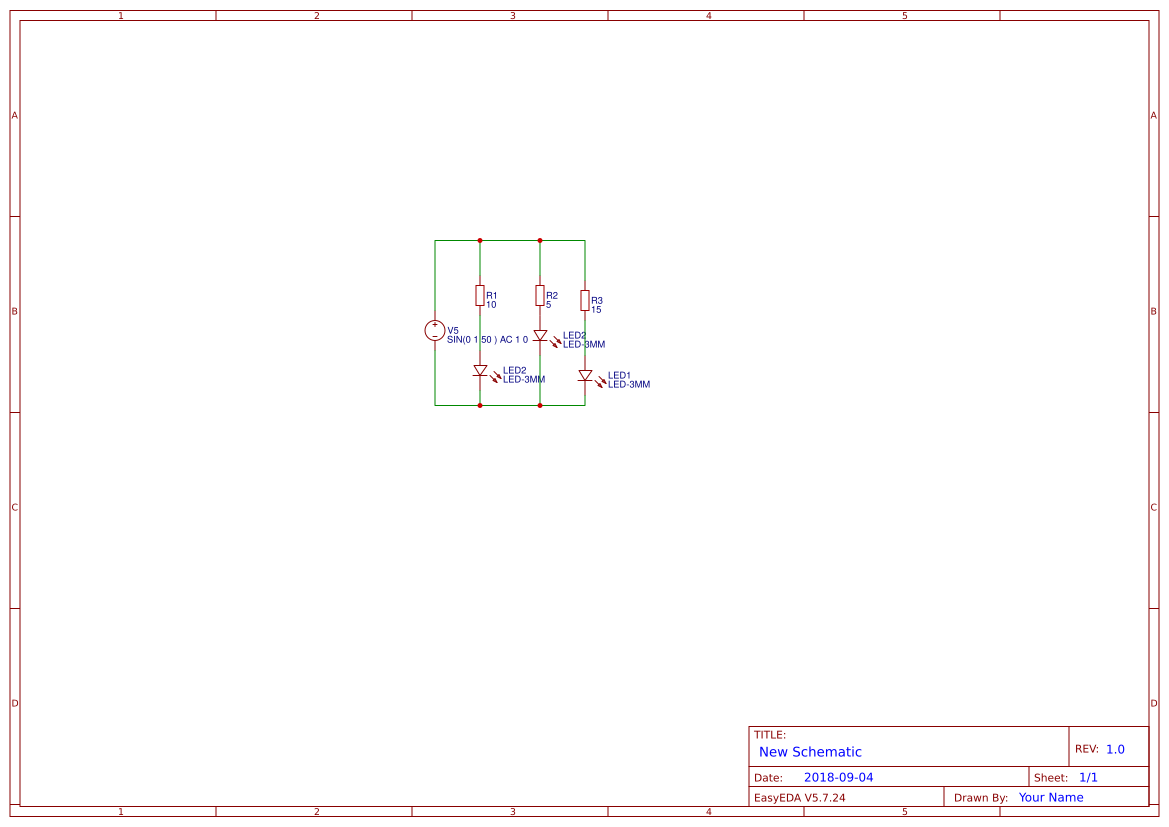Click the 'SIN(0 1 50 ) AC 1 0' value text
Screen dimensions: 1169x827
pyautogui.click(x=488, y=340)
